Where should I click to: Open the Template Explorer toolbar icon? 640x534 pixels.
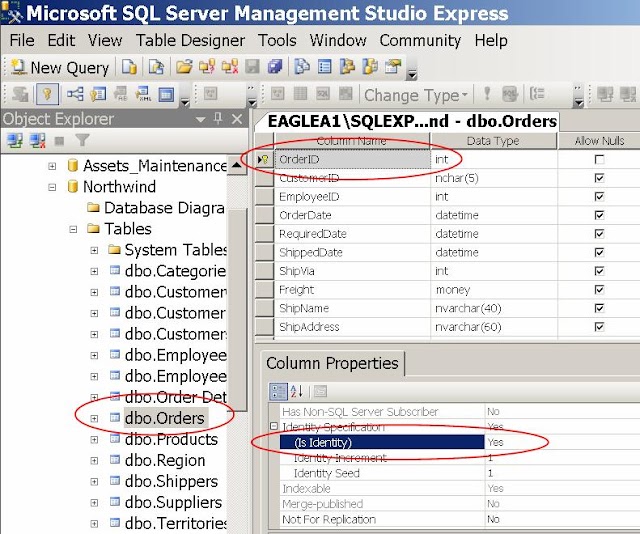(x=370, y=67)
